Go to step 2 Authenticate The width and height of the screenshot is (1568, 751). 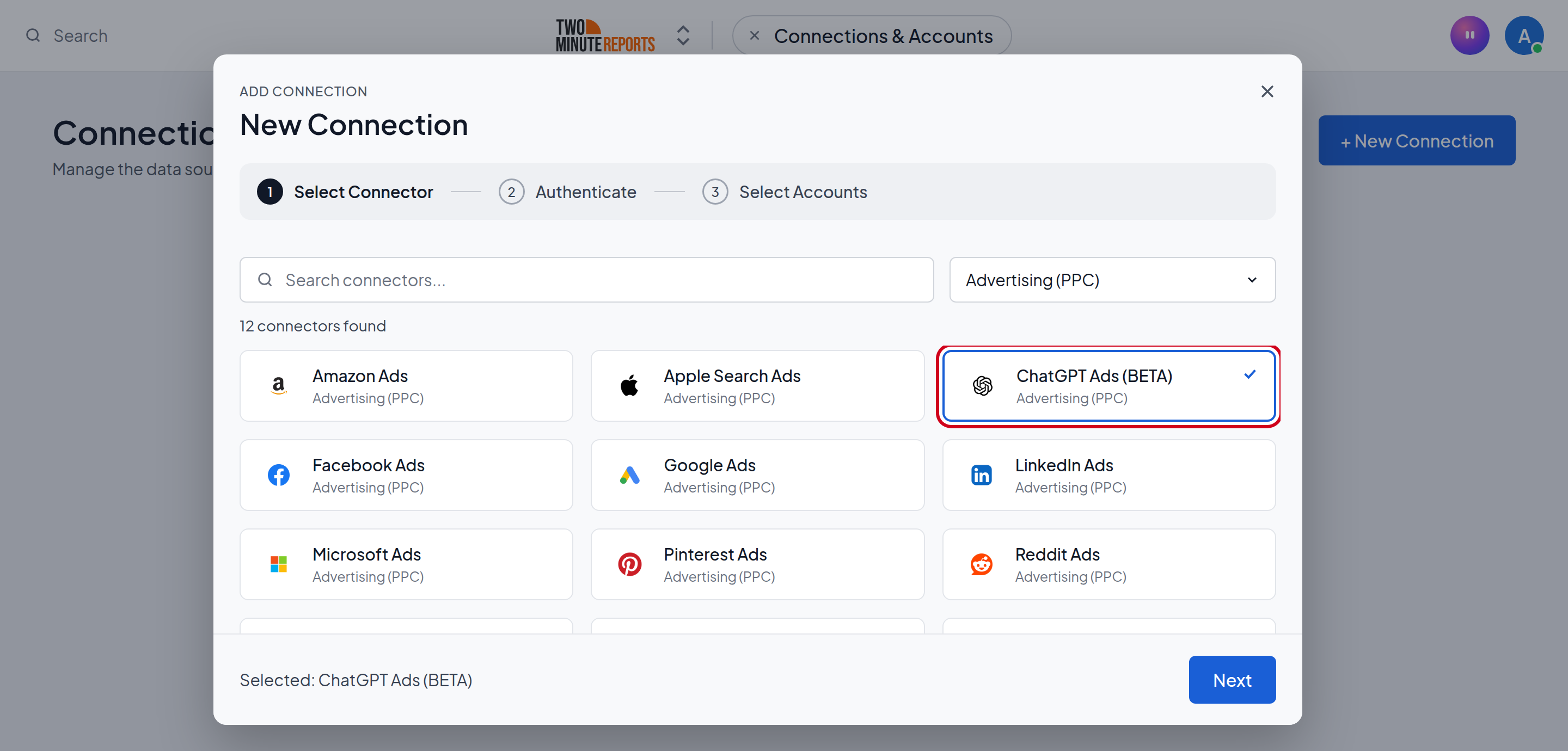click(567, 192)
